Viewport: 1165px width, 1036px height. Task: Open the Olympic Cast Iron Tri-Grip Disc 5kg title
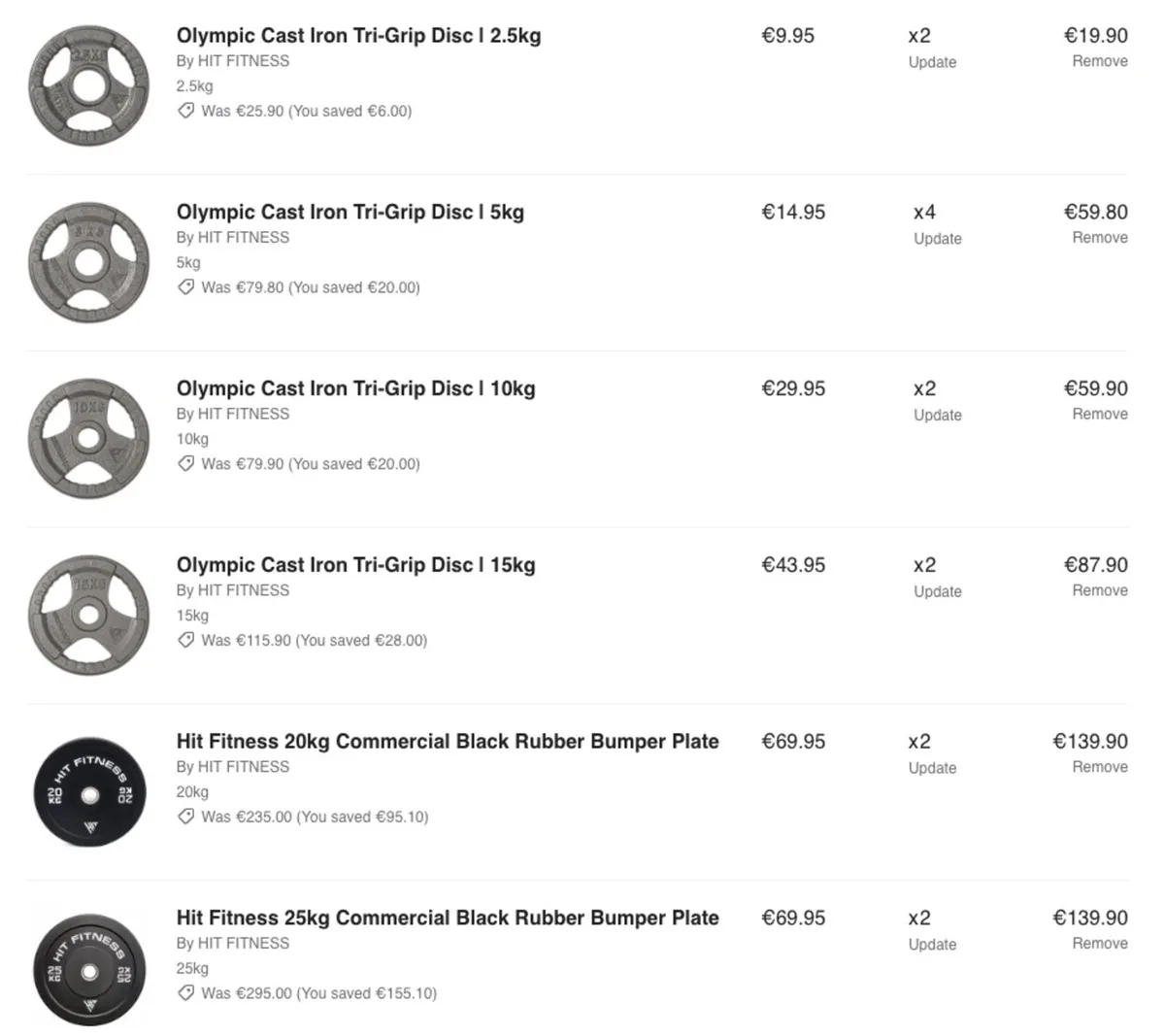click(349, 213)
